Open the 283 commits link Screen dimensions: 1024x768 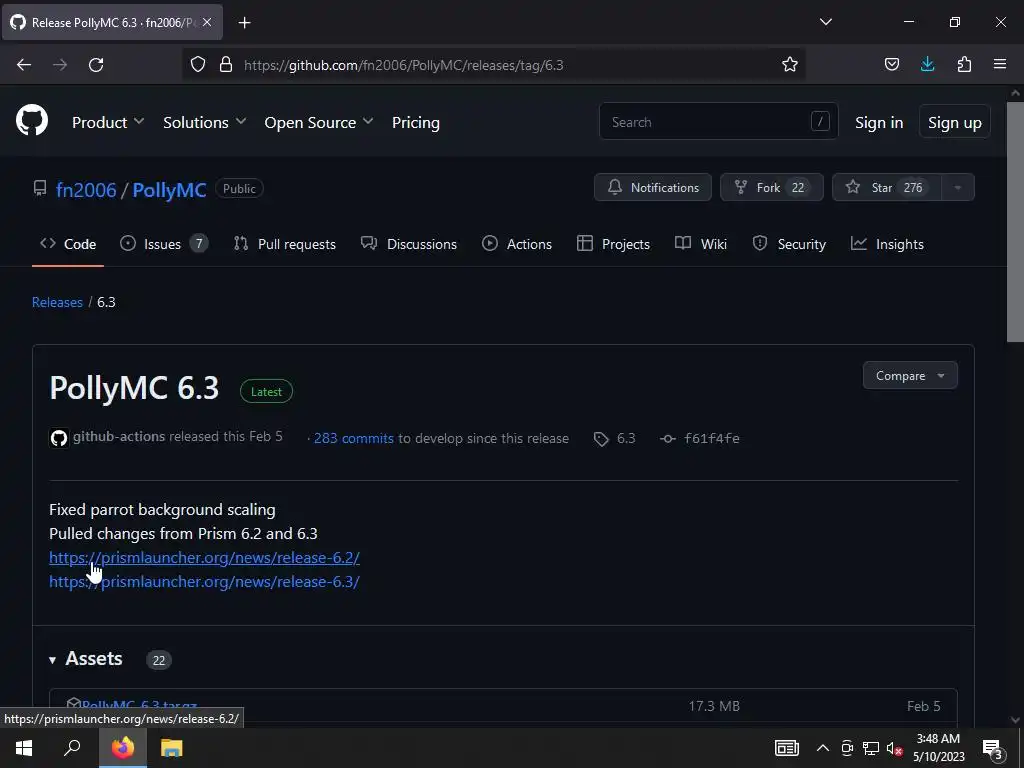[x=353, y=438]
